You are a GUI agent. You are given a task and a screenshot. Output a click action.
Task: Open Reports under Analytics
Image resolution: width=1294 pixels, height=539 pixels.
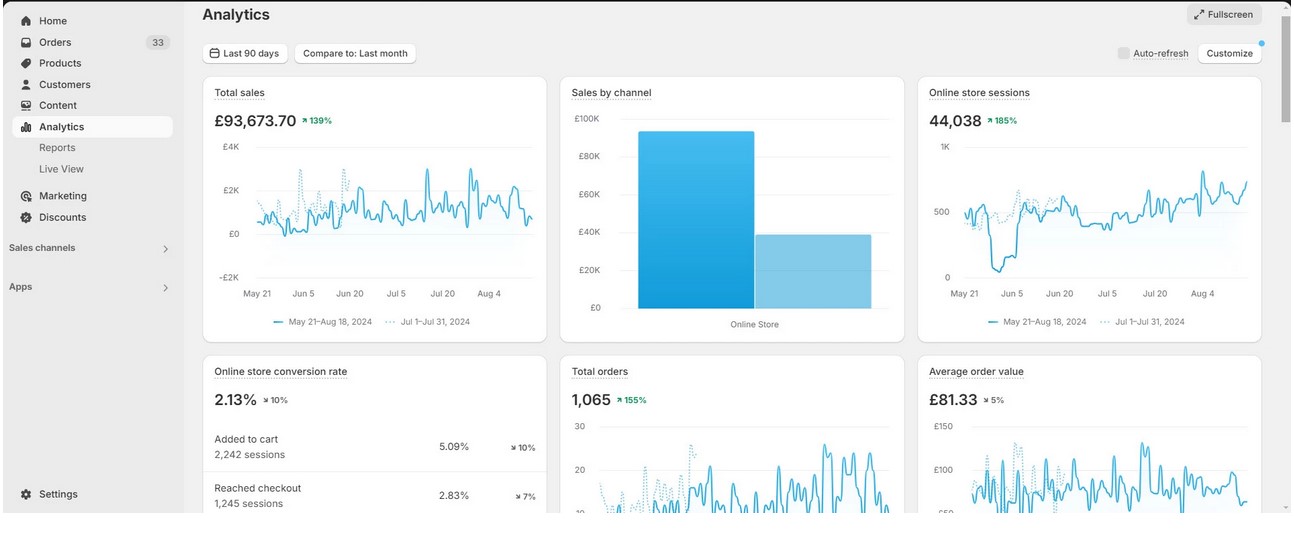click(57, 148)
